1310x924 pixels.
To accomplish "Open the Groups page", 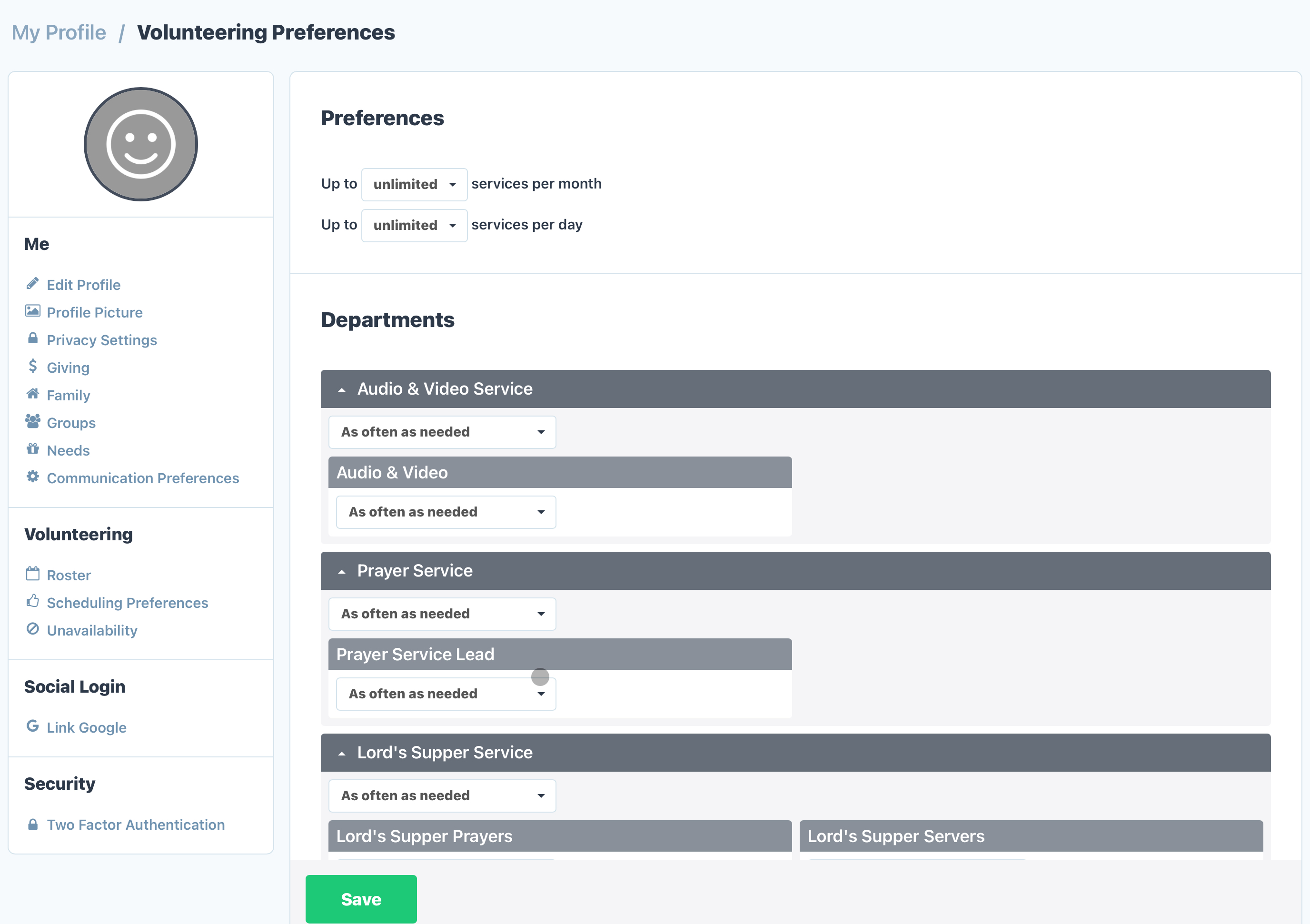I will [x=71, y=423].
